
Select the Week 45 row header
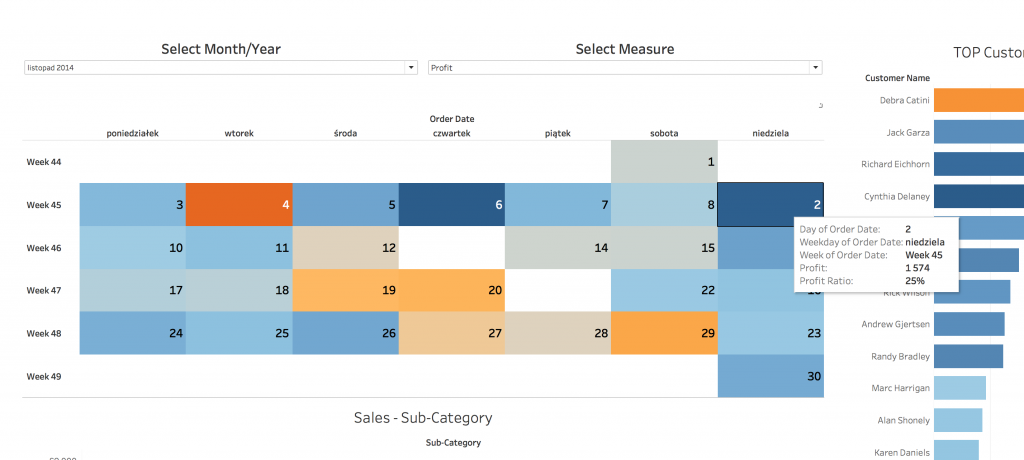pyautogui.click(x=44, y=205)
